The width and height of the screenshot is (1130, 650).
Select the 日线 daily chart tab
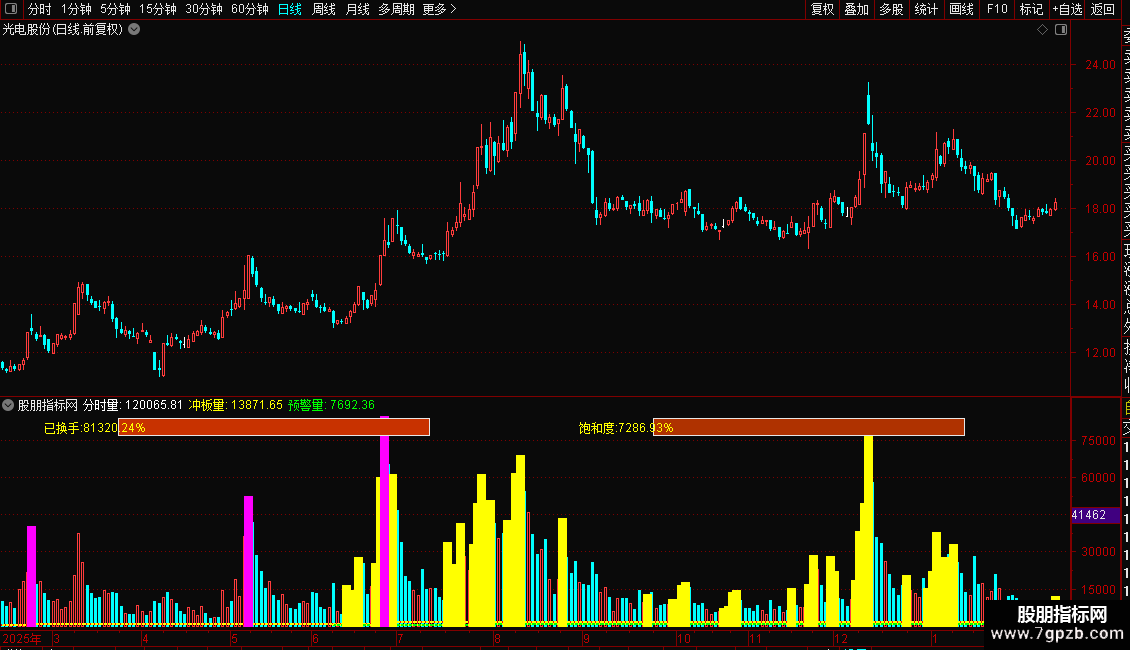coord(290,9)
